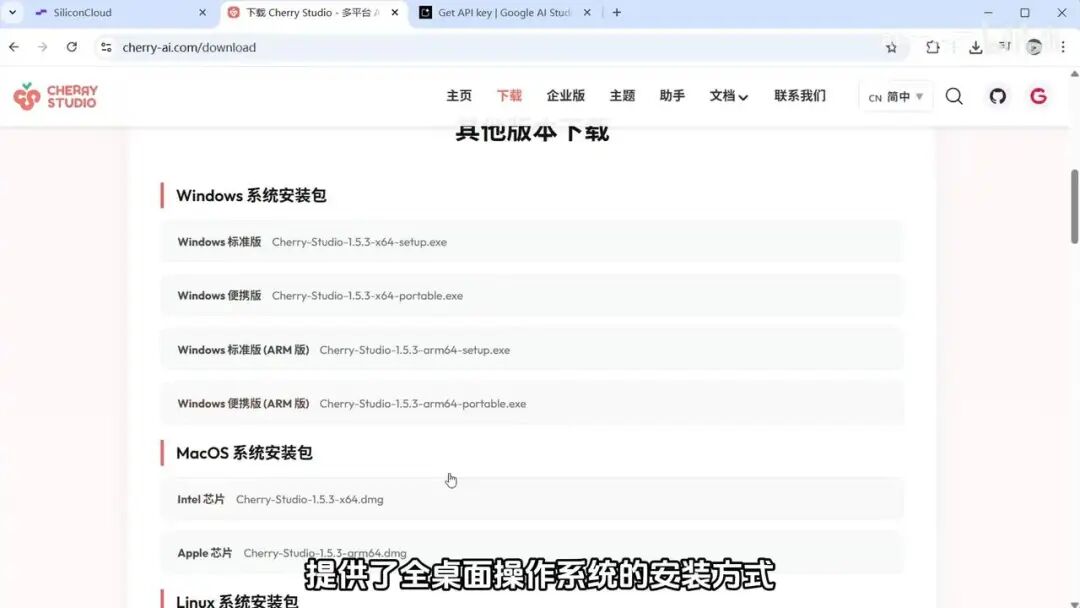Reload the current page

(72, 48)
